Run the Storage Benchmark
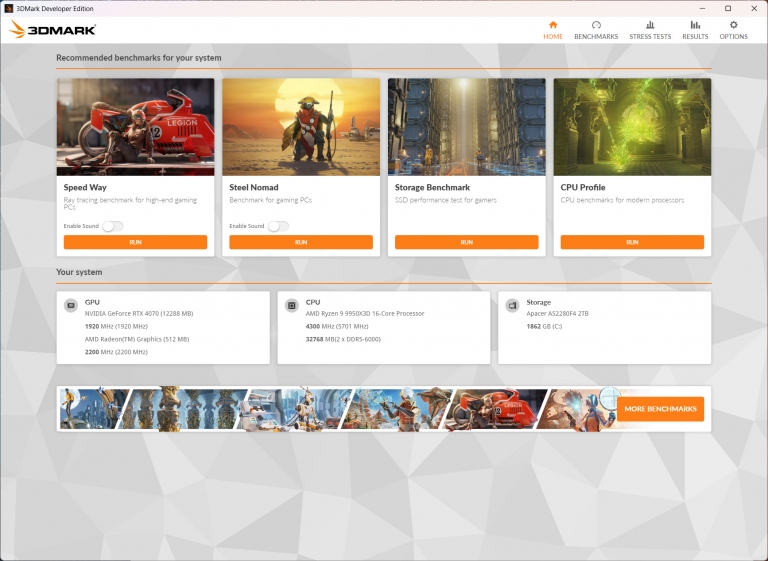This screenshot has width=768, height=561. pos(466,242)
